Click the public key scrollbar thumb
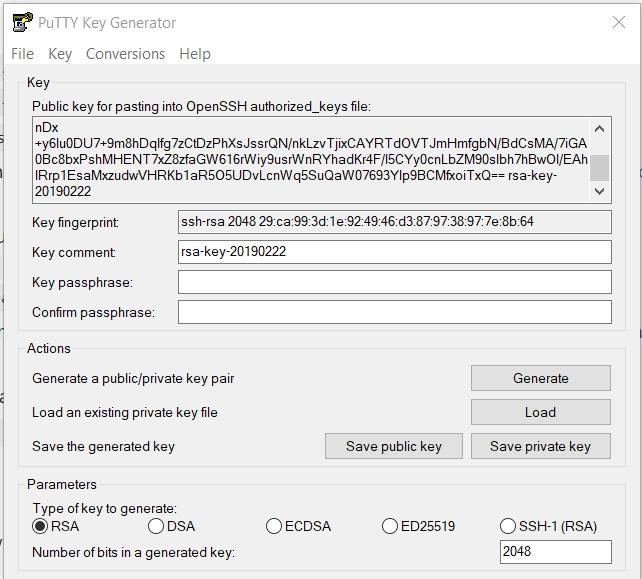Viewport: 642px width, 579px height. 599,167
